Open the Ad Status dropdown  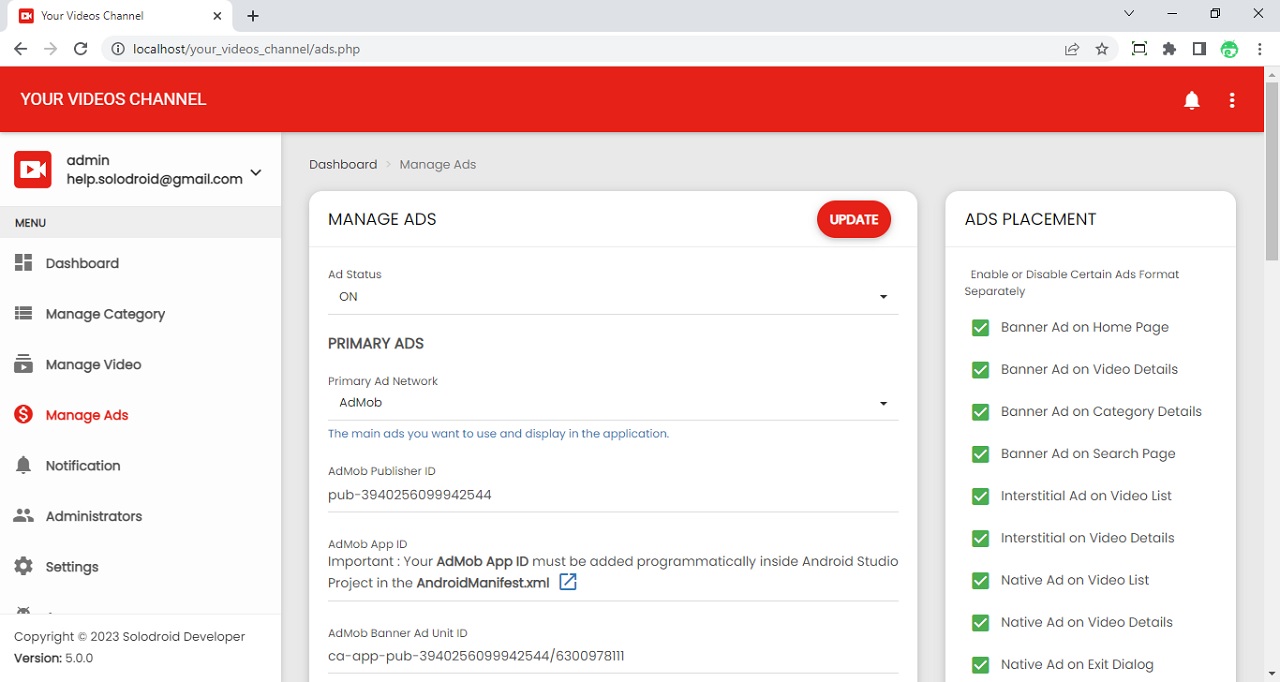point(612,297)
